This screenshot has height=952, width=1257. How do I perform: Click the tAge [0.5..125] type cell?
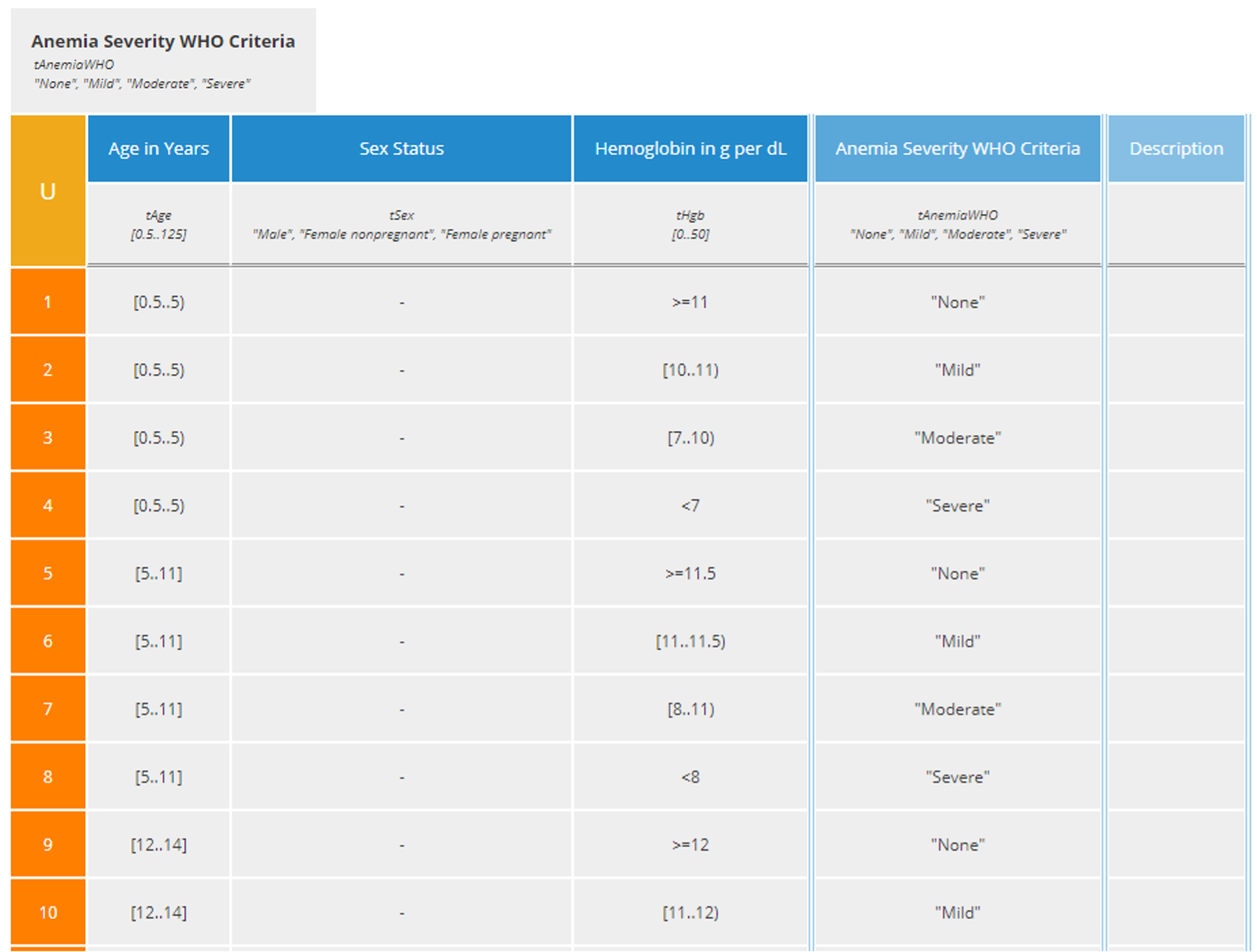click(x=159, y=225)
